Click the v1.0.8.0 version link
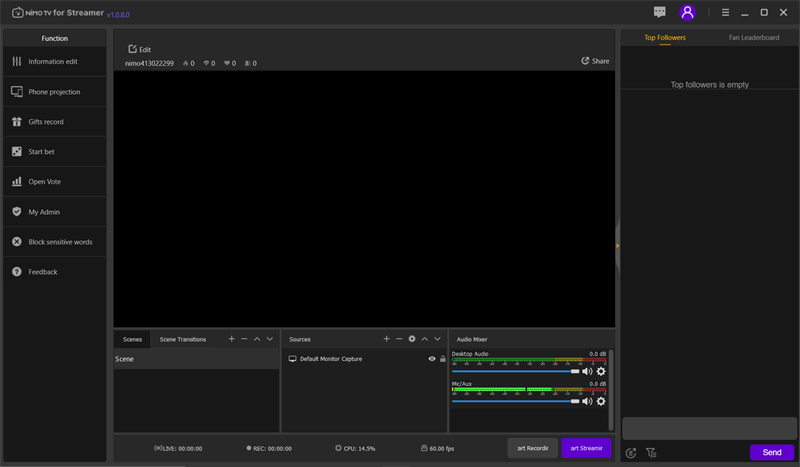 pos(118,15)
